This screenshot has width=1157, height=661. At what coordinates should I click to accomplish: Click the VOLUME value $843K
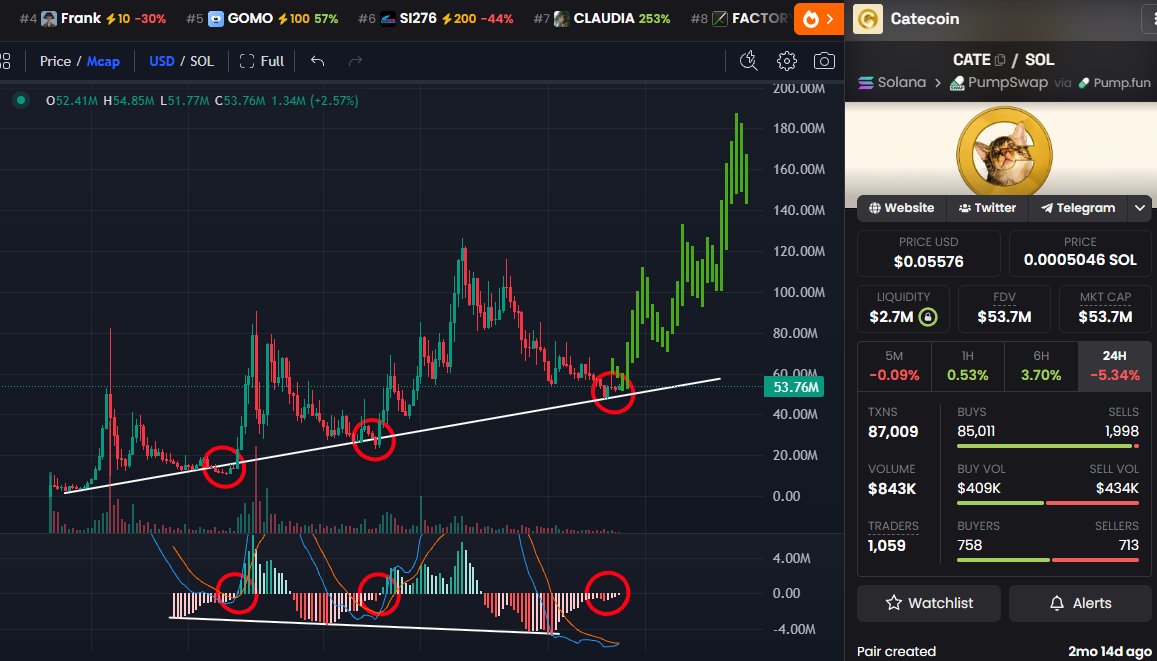tap(892, 488)
